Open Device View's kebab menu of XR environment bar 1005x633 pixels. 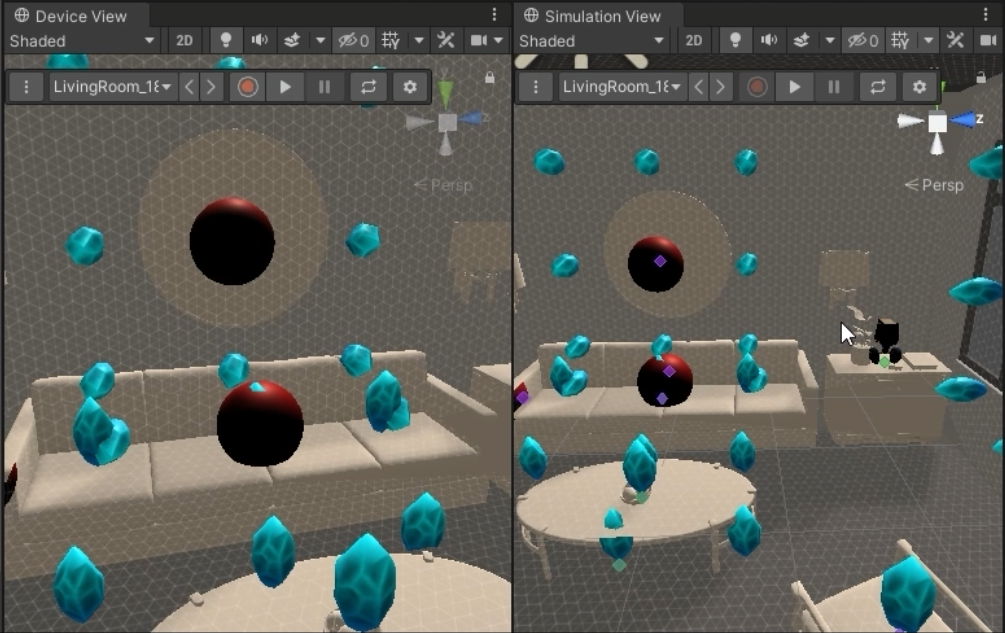click(25, 87)
